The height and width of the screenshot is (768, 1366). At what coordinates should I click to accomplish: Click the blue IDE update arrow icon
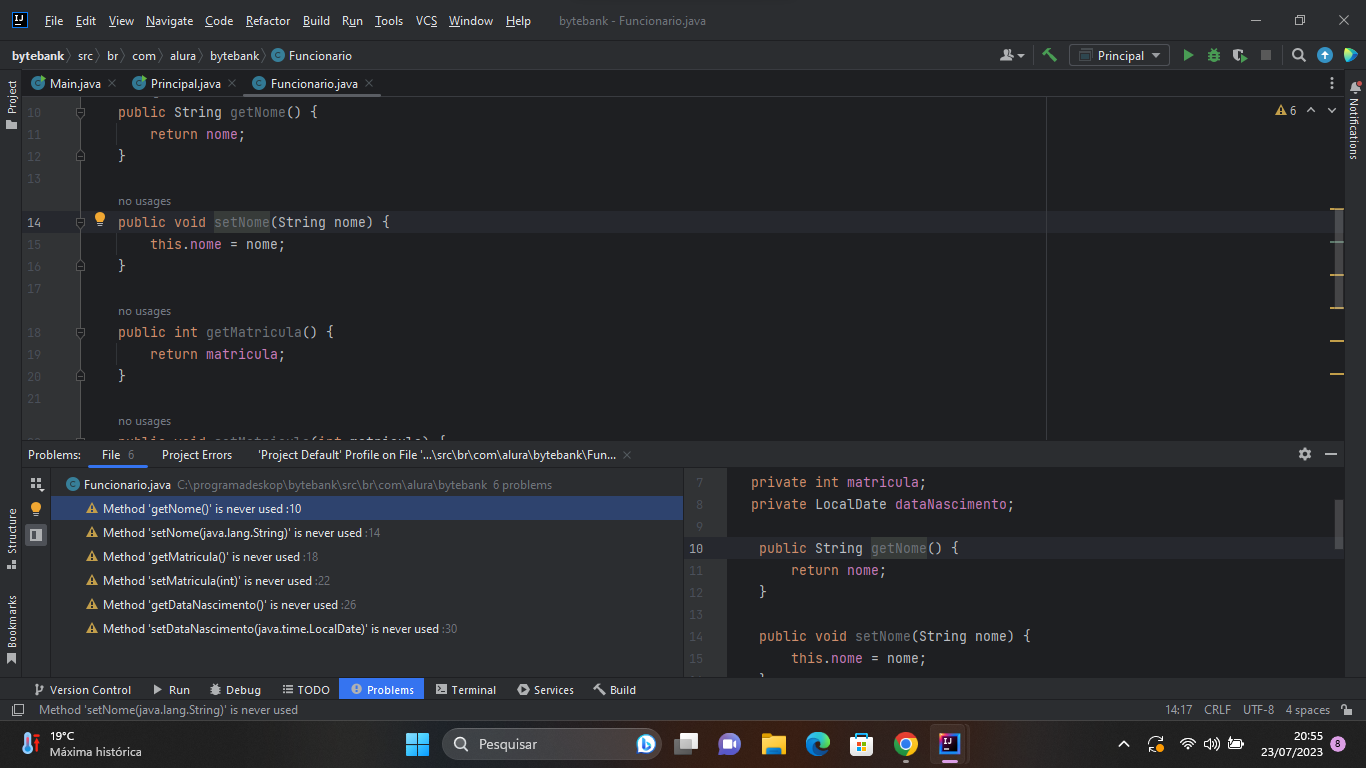tap(1325, 56)
